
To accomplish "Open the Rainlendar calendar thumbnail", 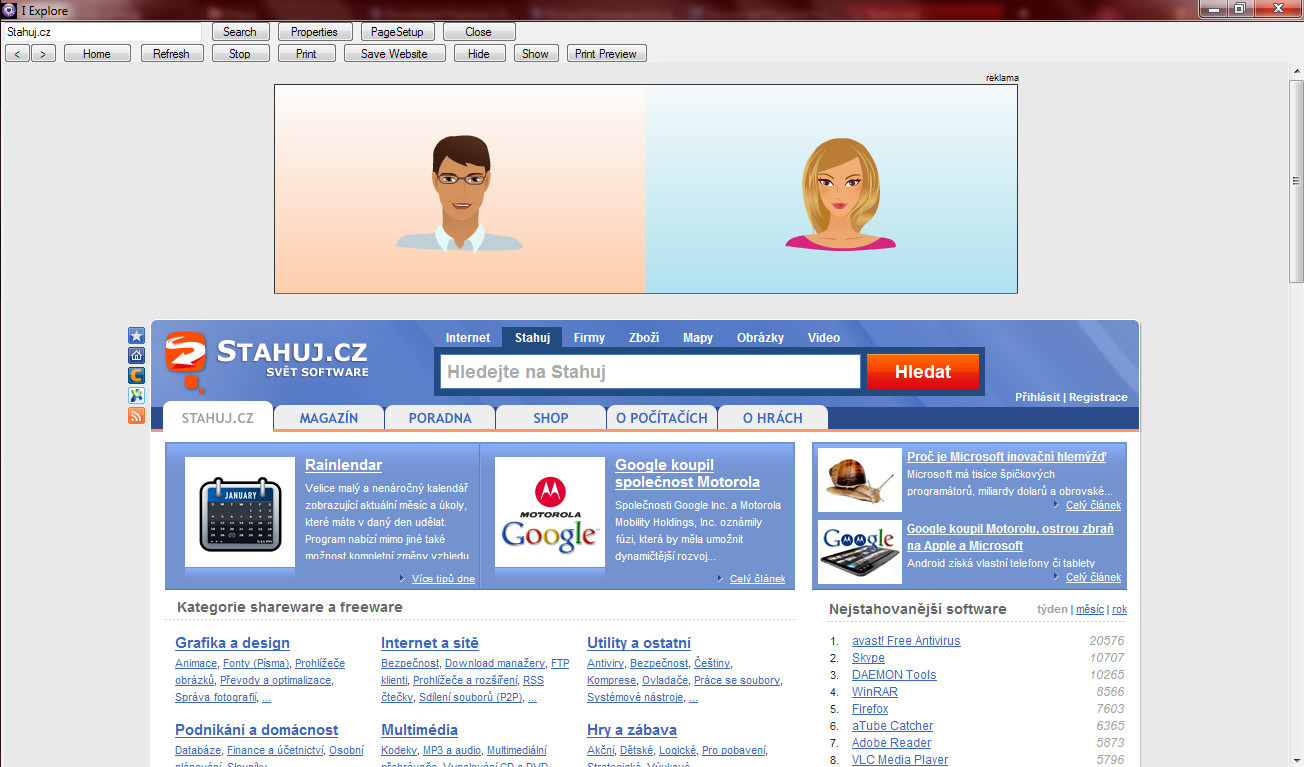I will click(x=240, y=512).
